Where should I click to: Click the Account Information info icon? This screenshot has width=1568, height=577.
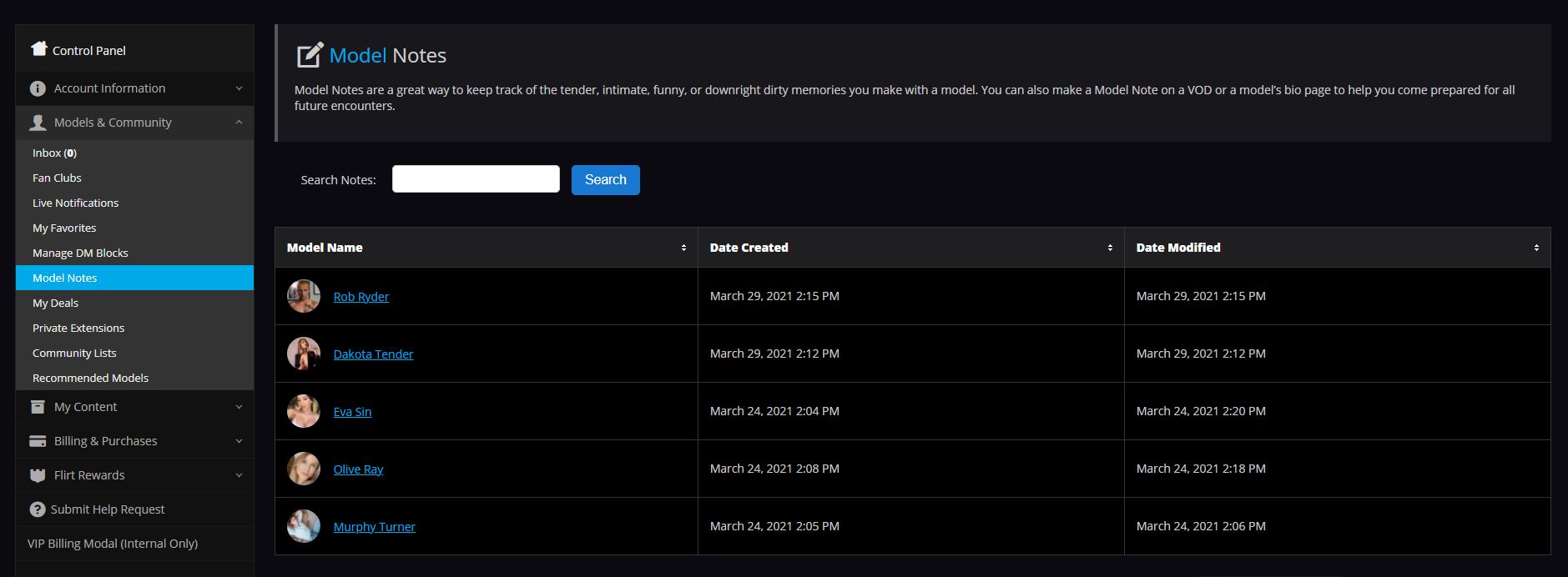pos(38,88)
